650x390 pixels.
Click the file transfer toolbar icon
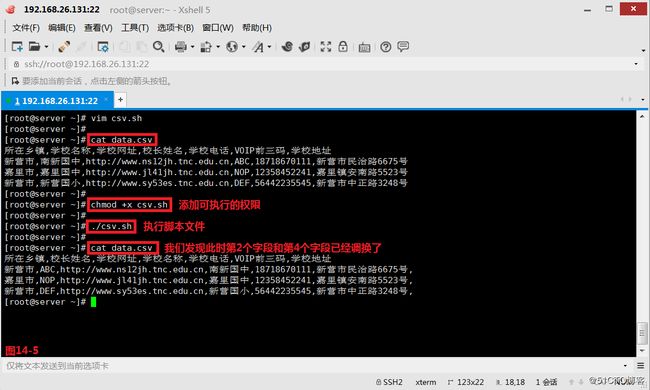pyautogui.click(x=206, y=47)
